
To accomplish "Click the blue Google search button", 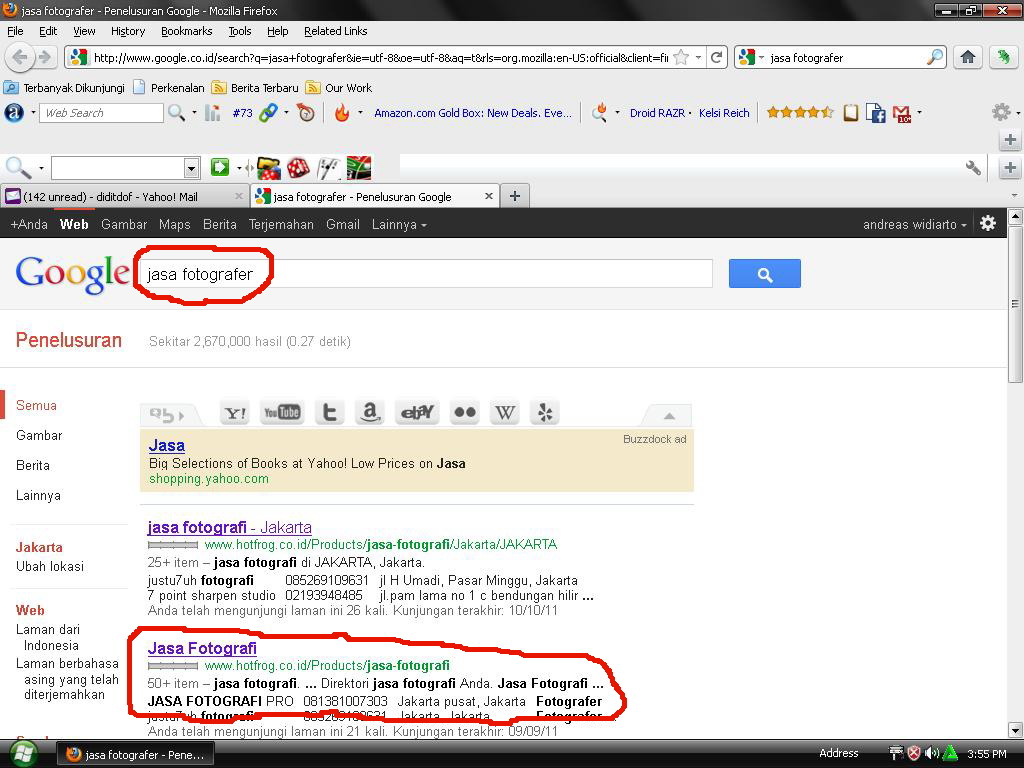I will coord(765,274).
